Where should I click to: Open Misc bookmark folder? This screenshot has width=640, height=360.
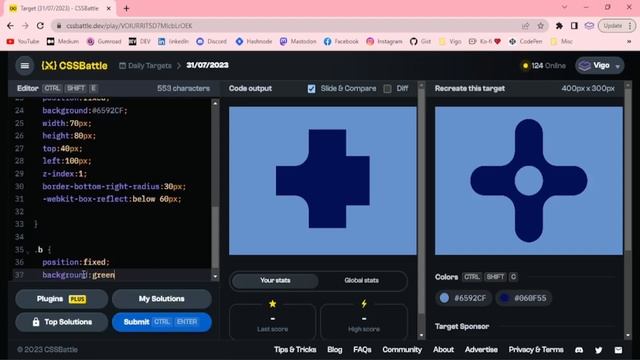(x=561, y=42)
